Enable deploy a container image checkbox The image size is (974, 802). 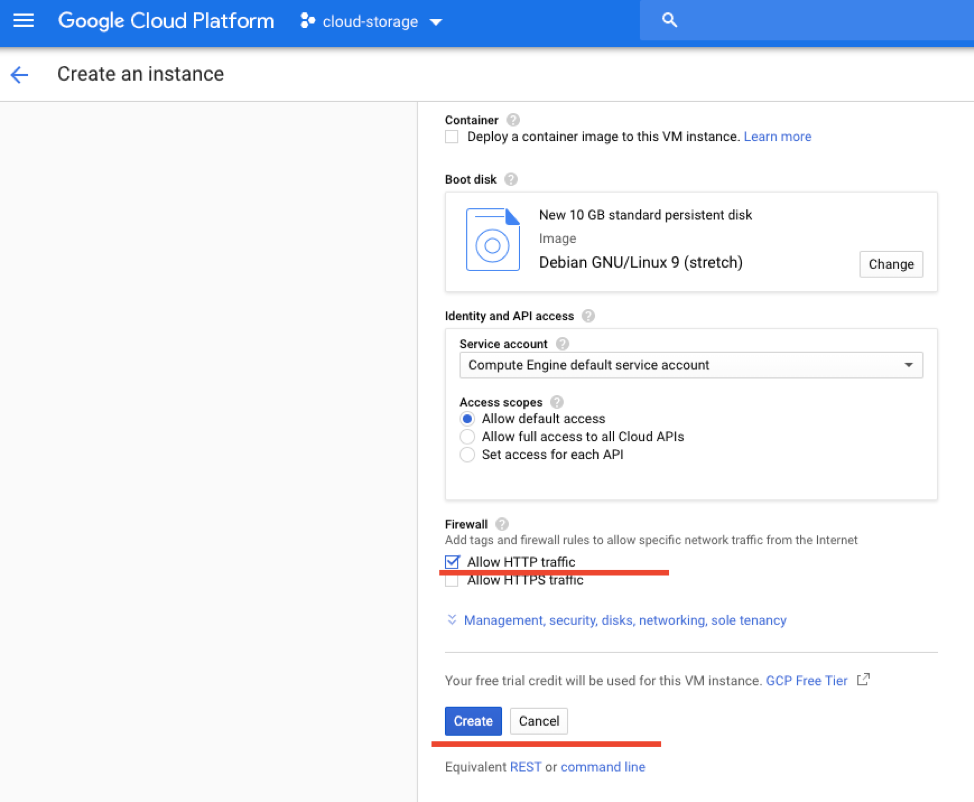pyautogui.click(x=452, y=137)
